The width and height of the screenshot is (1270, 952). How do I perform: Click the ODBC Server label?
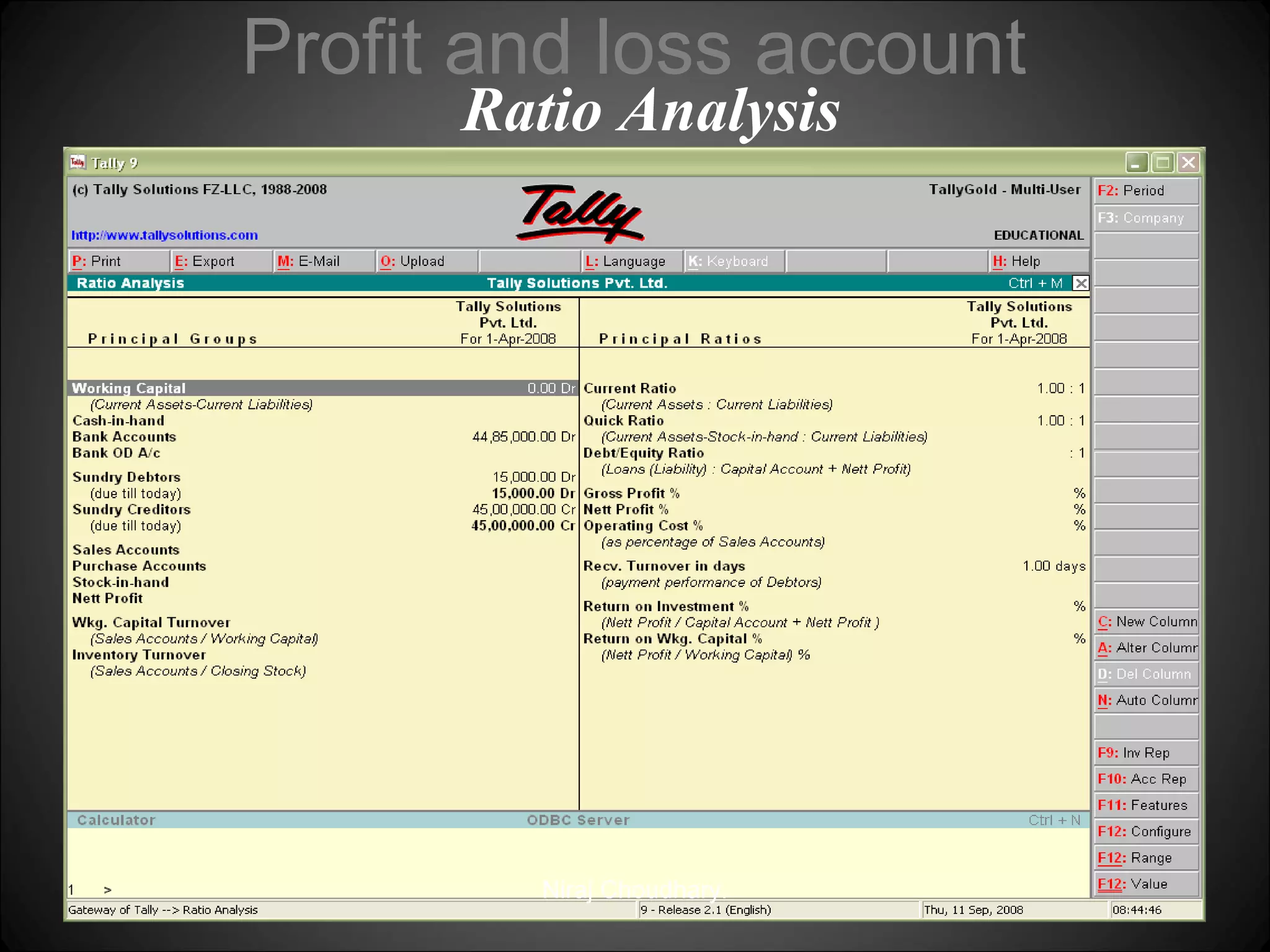(578, 820)
